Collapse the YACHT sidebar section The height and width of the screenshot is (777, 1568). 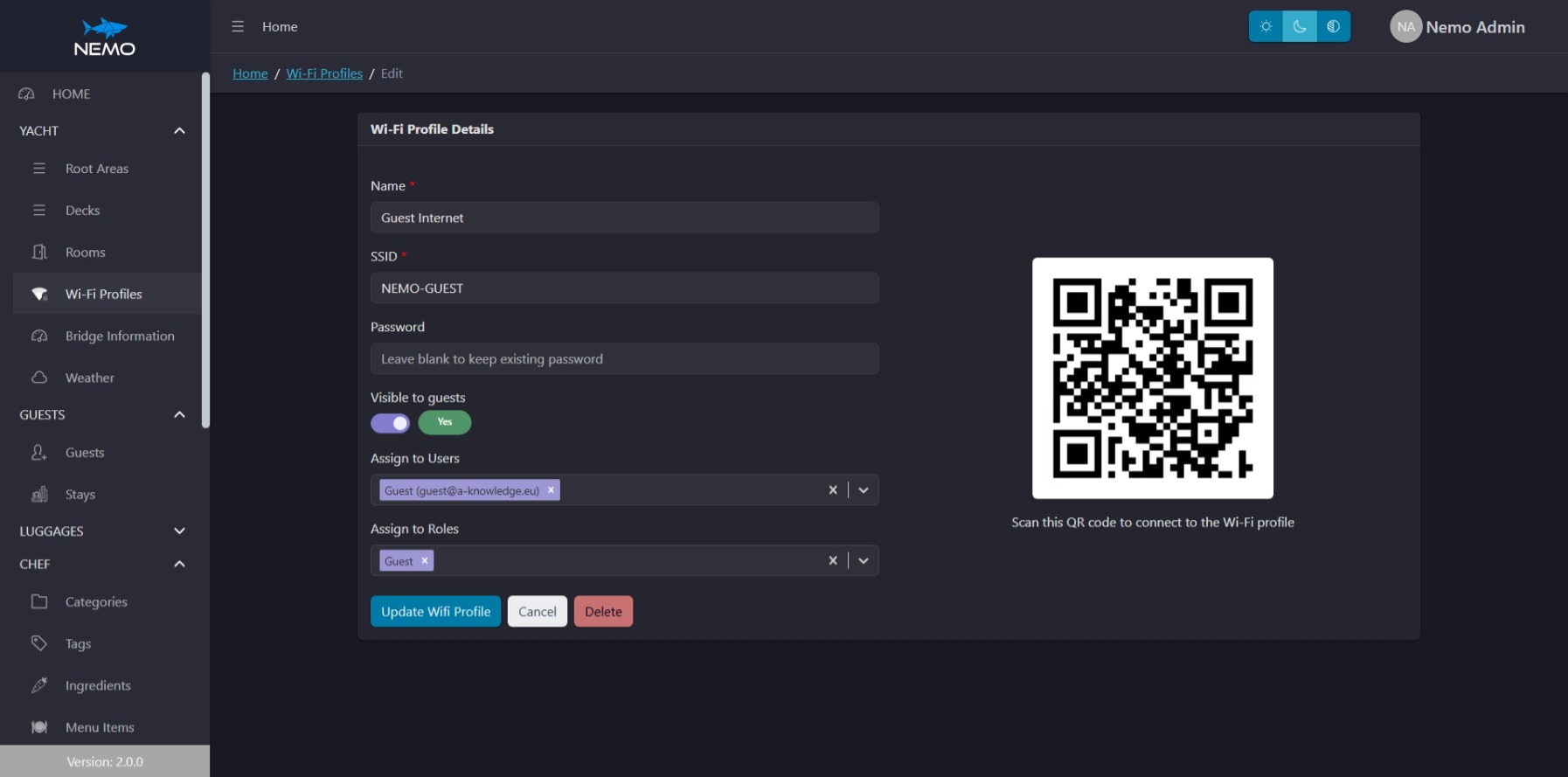[x=179, y=131]
